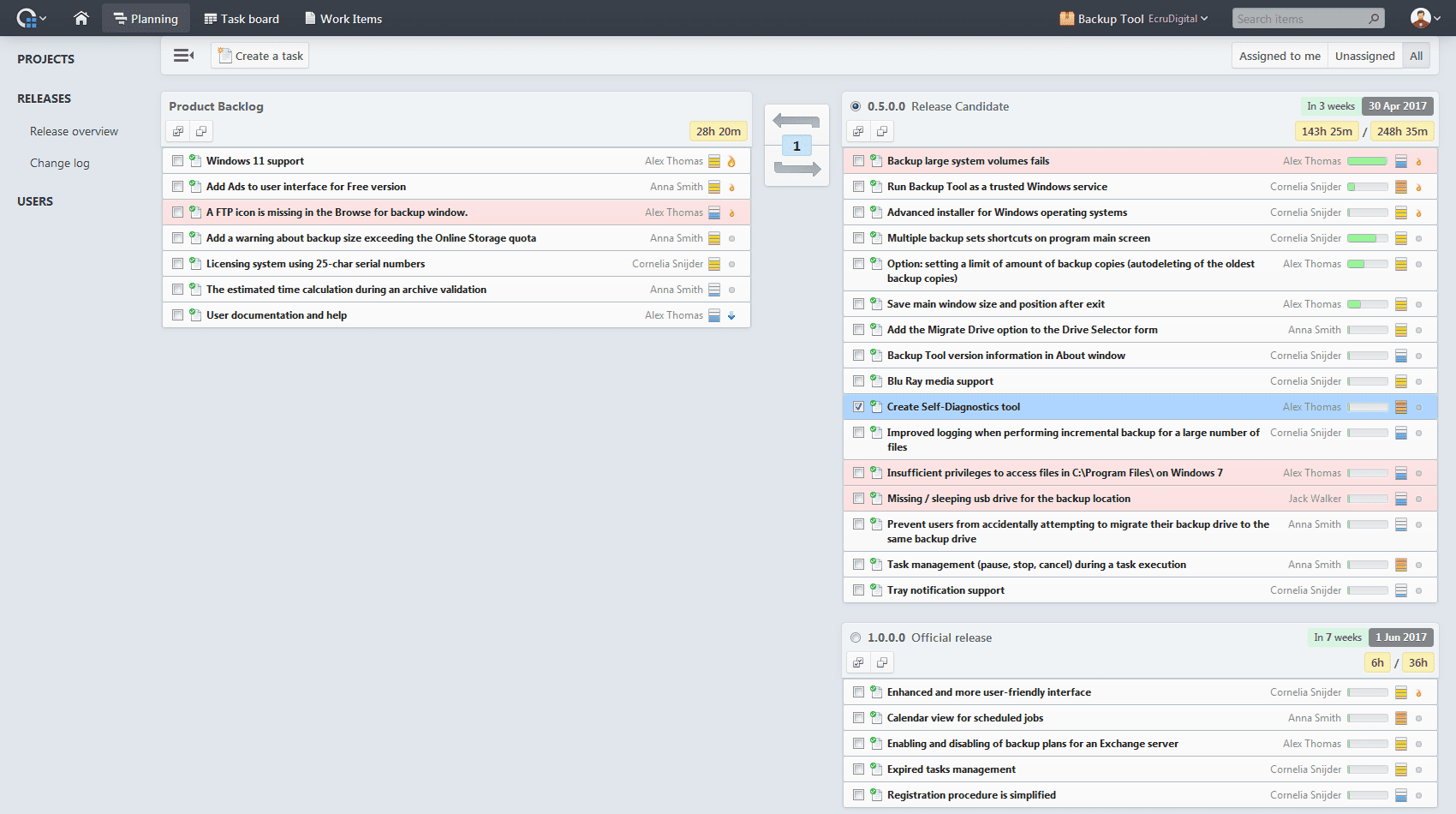Click the effort stack icon on User documentation and help
The image size is (1456, 814).
click(714, 314)
